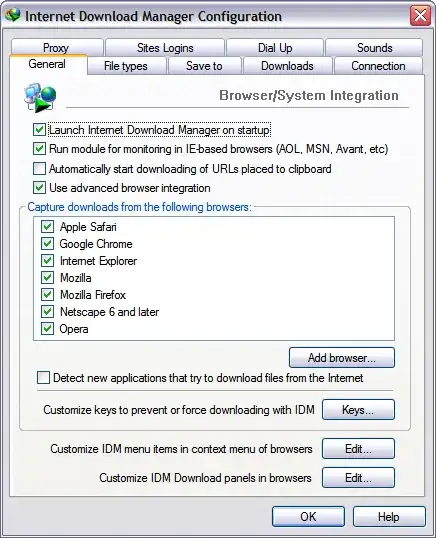Image resolution: width=436 pixels, height=538 pixels.
Task: Enable Detect new applications checkbox
Action: coord(43,377)
